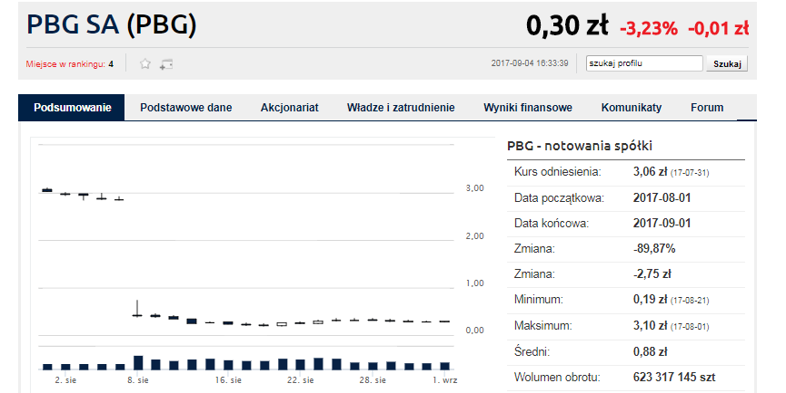Viewport: 786px width, 393px height.
Task: Click the Kurs odniesienia value 3,06 zł
Action: pos(650,172)
